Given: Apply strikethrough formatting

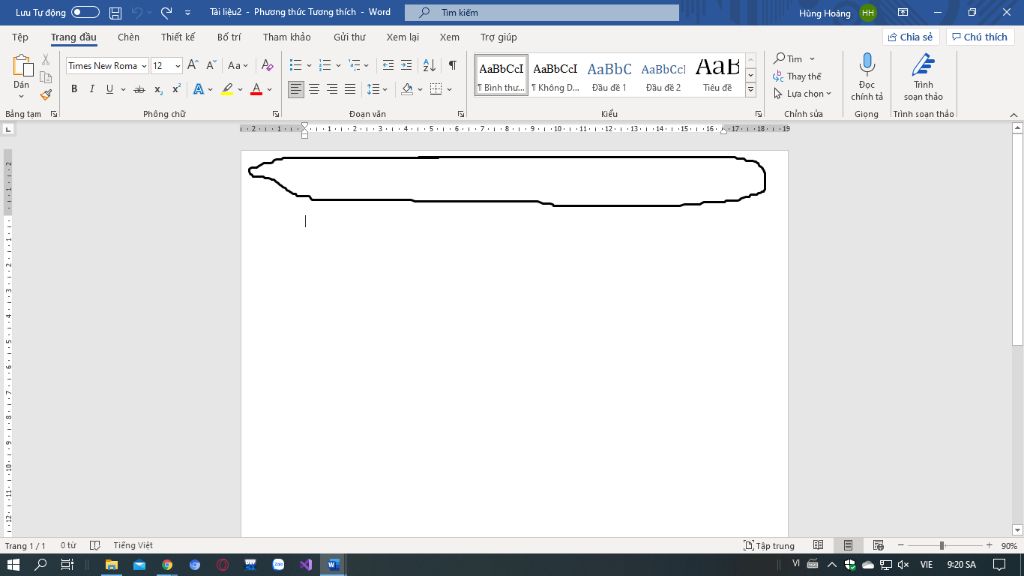Looking at the screenshot, I should [139, 89].
